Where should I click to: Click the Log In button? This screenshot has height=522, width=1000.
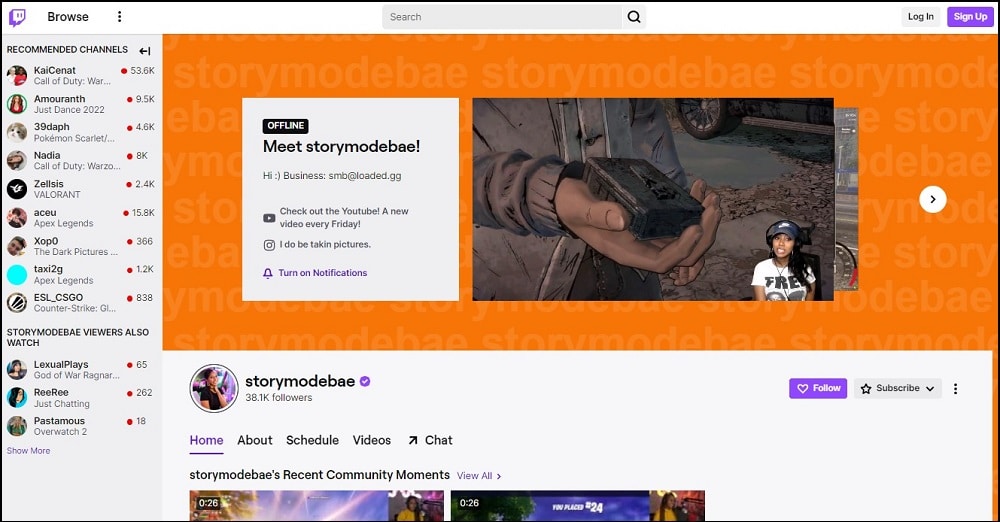click(x=920, y=17)
